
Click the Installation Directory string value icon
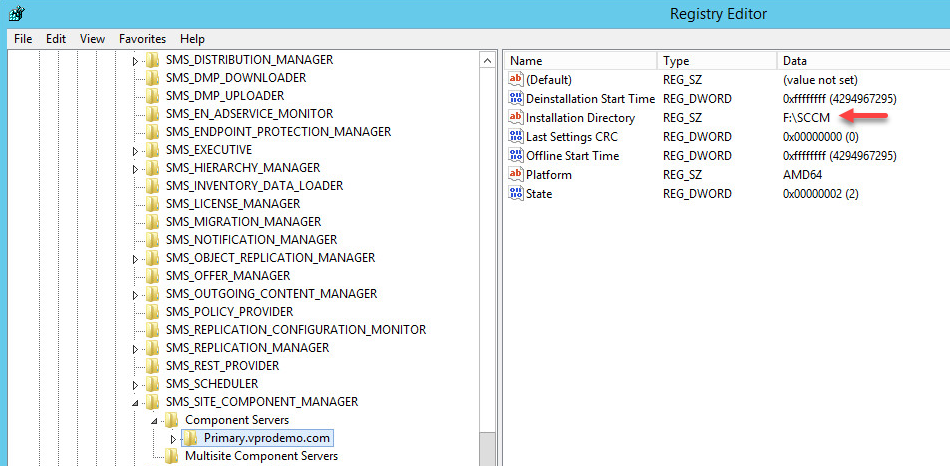(x=516, y=118)
